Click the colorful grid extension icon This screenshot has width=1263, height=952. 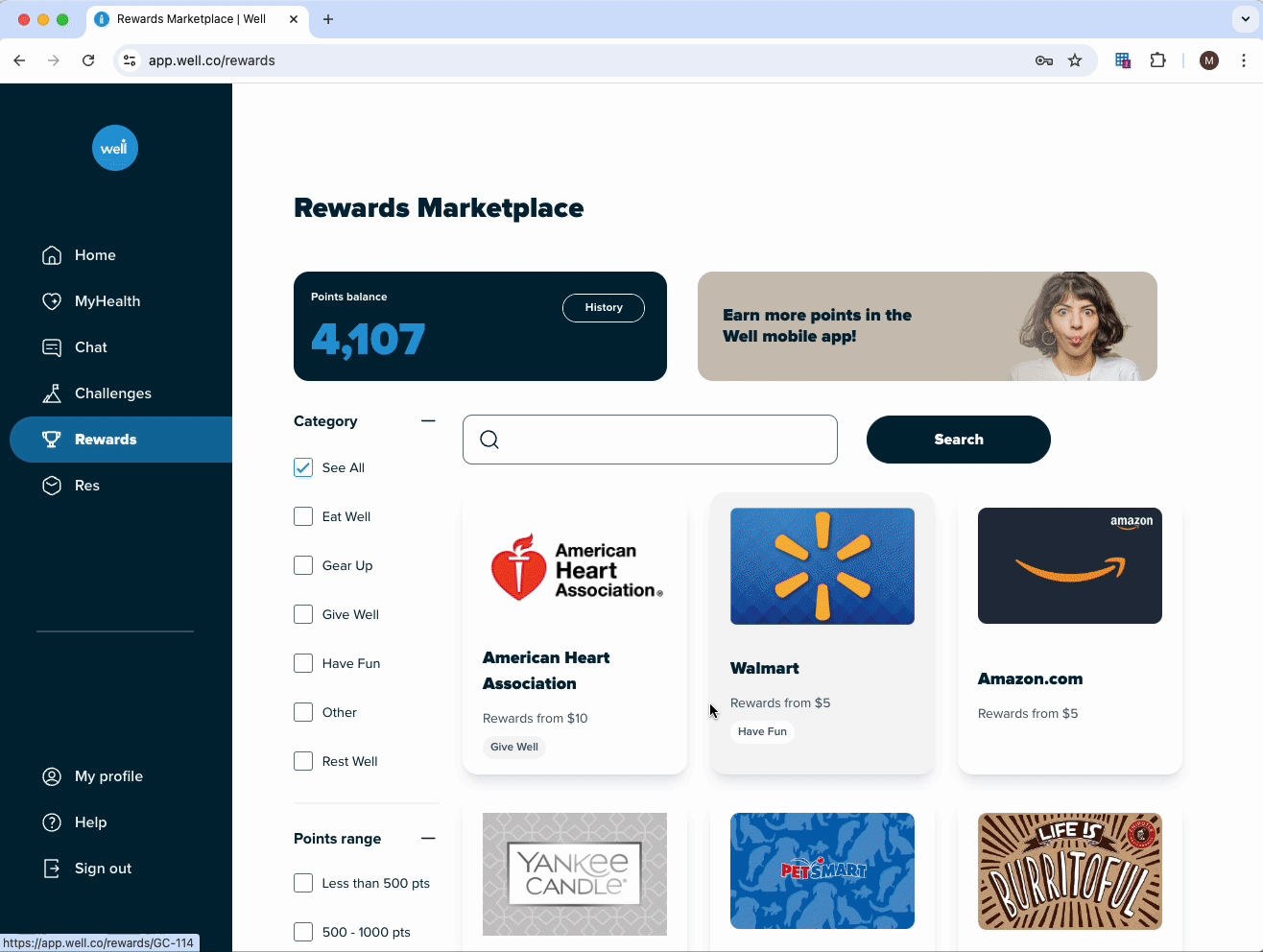[x=1123, y=60]
